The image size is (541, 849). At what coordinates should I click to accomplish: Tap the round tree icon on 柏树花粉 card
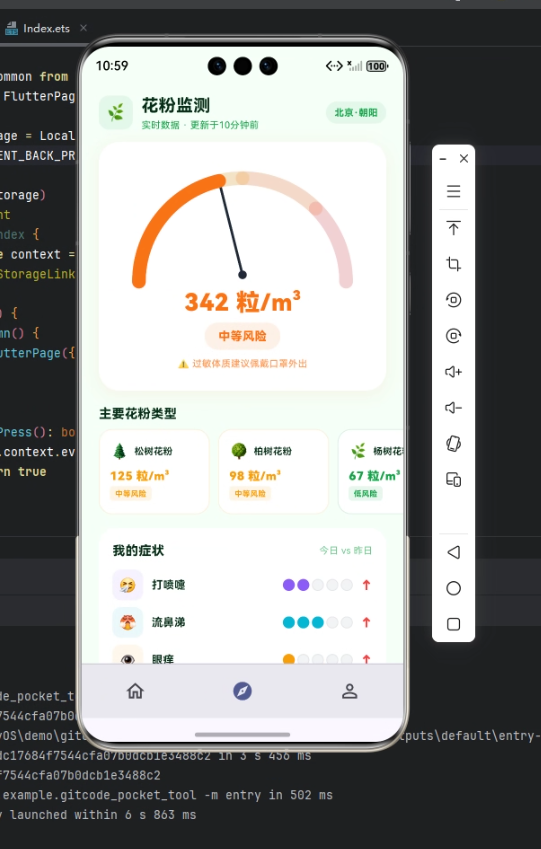pyautogui.click(x=238, y=450)
